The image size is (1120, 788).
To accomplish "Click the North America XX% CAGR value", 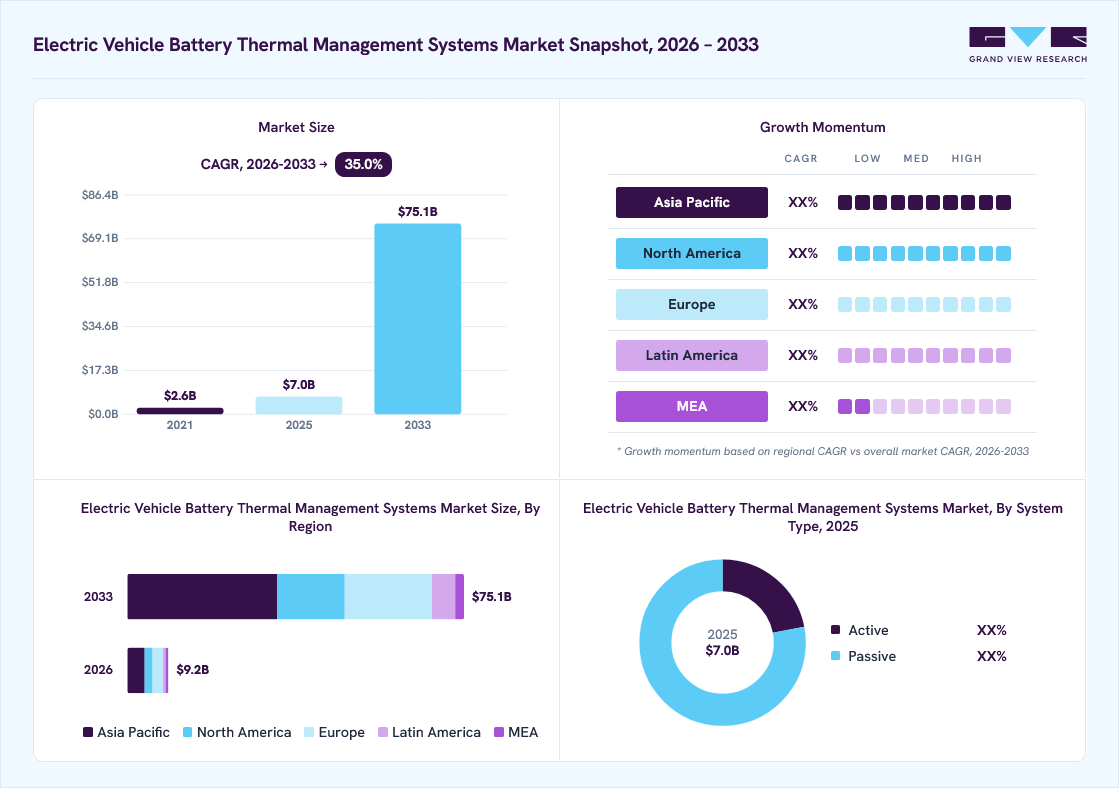I will [x=803, y=254].
